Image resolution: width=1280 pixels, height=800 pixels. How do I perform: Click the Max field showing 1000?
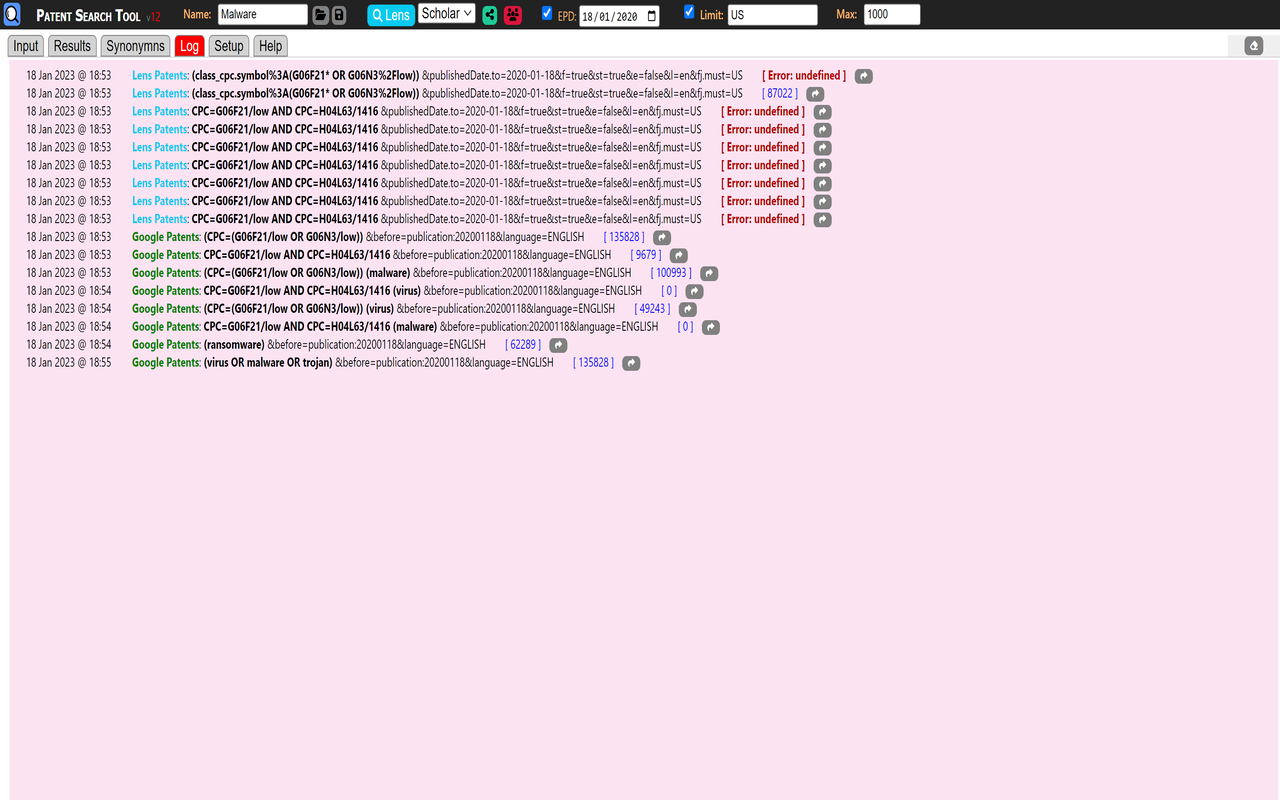[892, 15]
